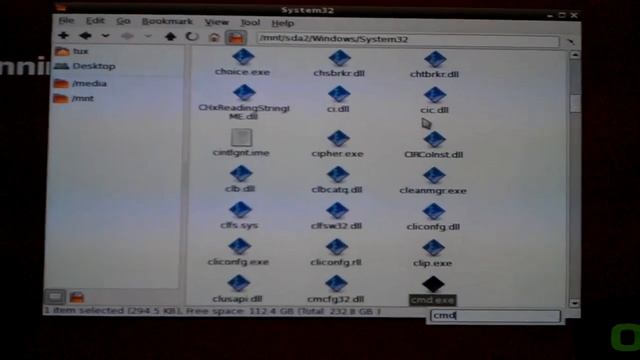This screenshot has width=640, height=360.
Task: Click the highlighted cmd.exe file name
Action: (x=433, y=300)
